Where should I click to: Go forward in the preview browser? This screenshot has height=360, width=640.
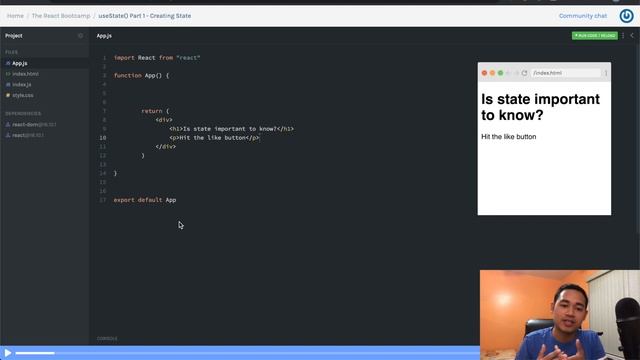click(x=516, y=73)
